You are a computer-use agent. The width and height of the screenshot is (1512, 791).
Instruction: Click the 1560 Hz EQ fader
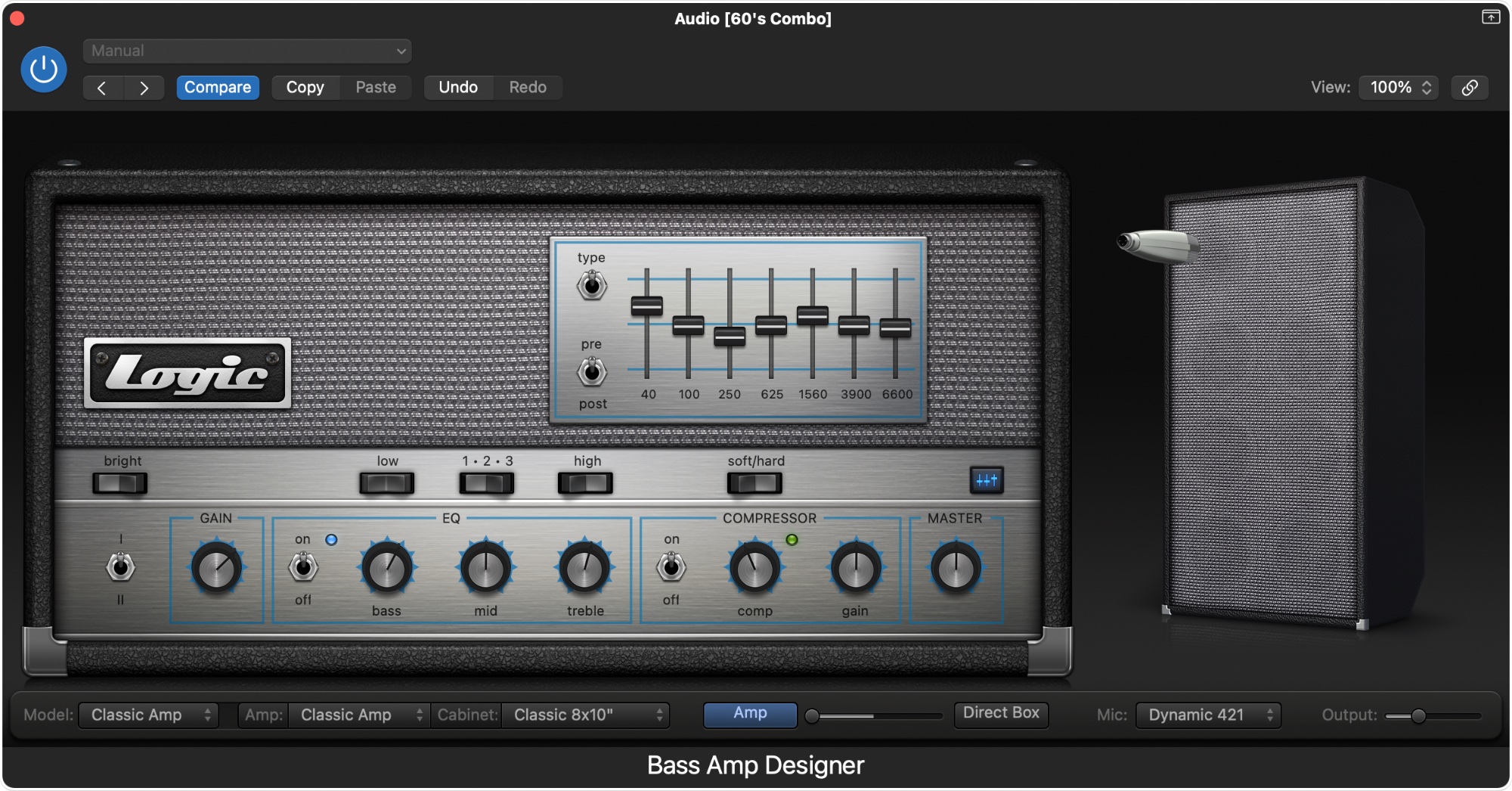(x=813, y=316)
